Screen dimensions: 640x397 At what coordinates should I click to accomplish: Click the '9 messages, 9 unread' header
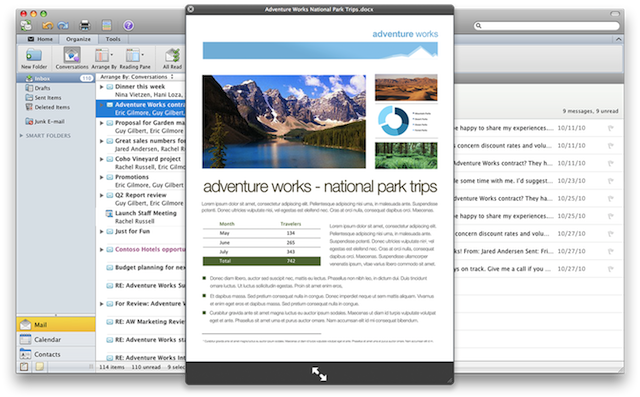tap(590, 111)
